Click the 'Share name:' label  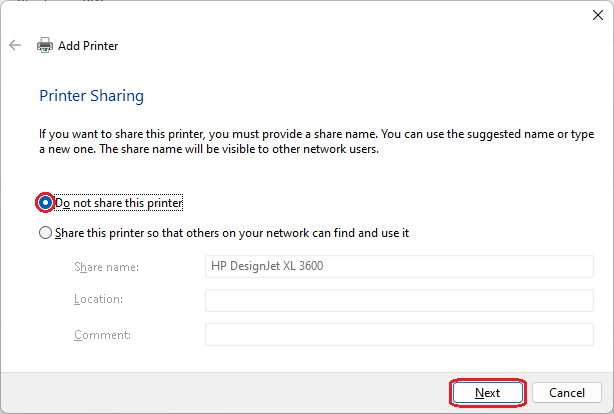click(107, 267)
